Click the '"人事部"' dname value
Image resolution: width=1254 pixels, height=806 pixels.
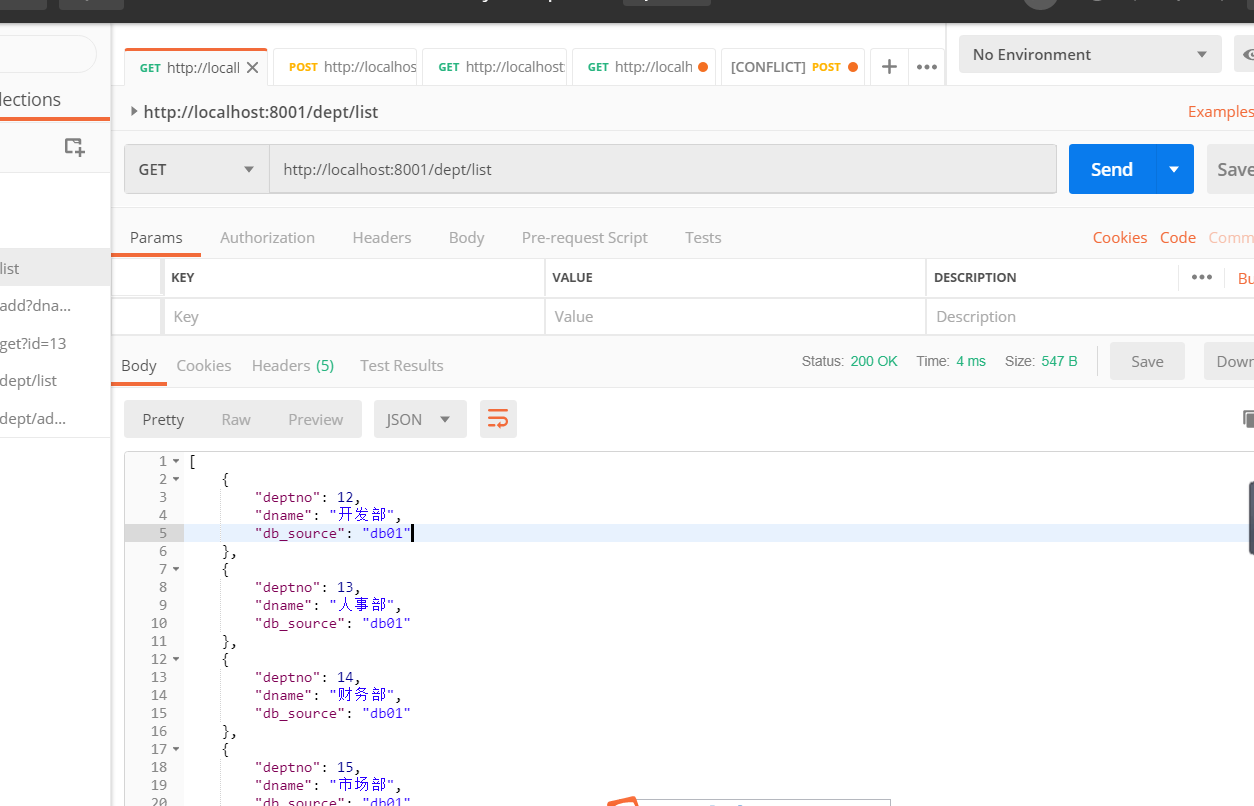364,605
